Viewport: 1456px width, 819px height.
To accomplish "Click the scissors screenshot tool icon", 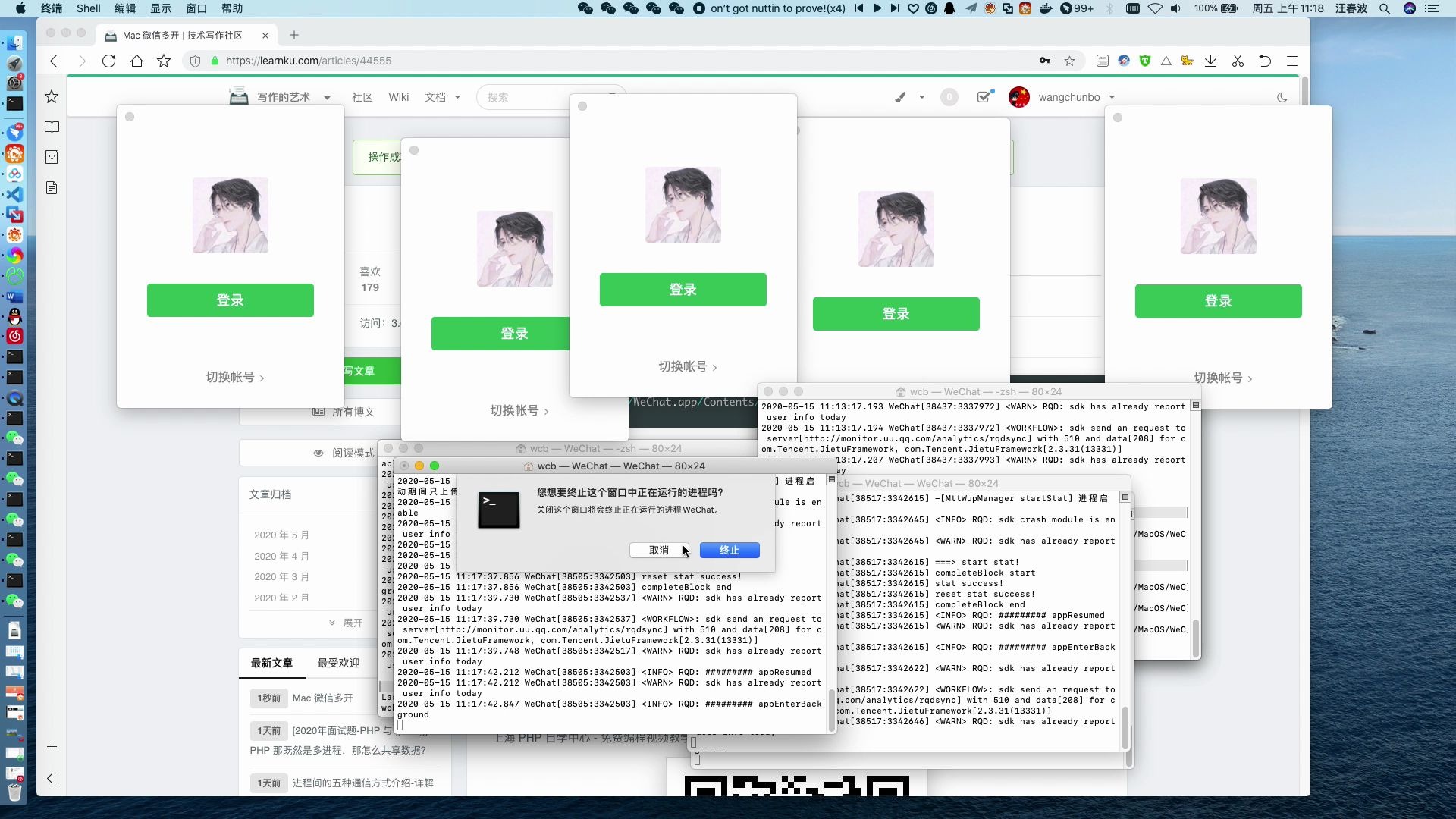I will [1238, 61].
